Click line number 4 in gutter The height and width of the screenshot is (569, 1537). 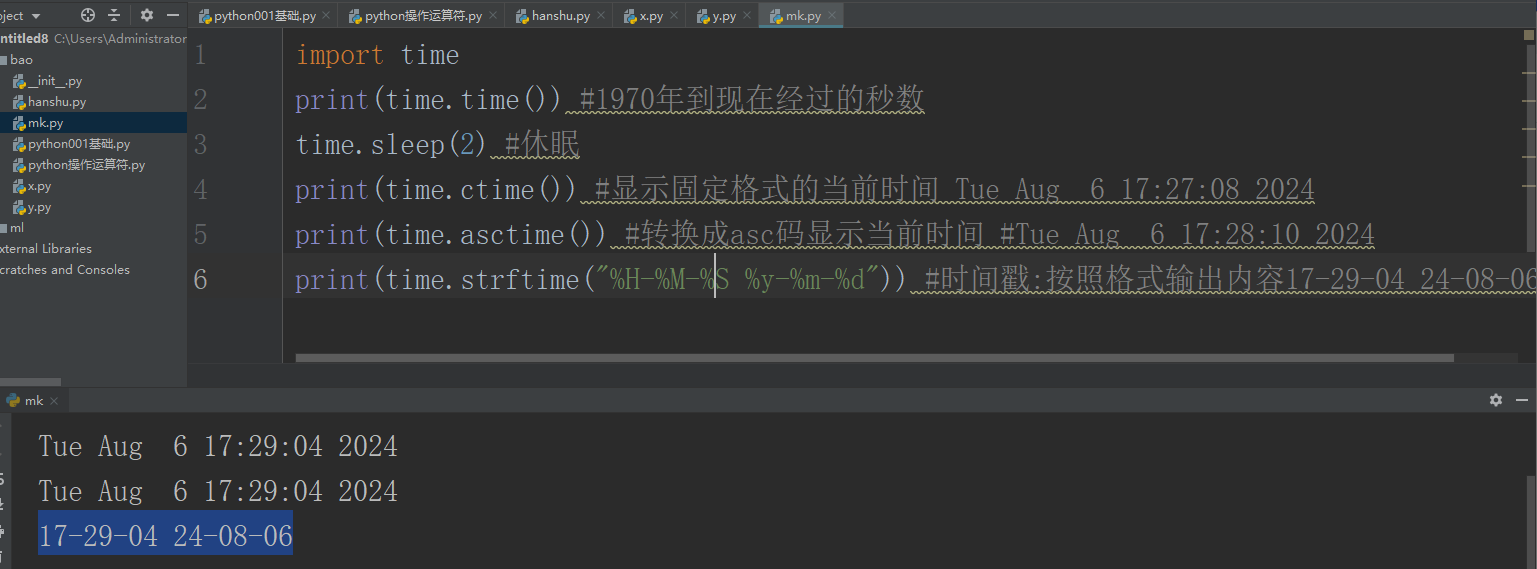click(200, 190)
